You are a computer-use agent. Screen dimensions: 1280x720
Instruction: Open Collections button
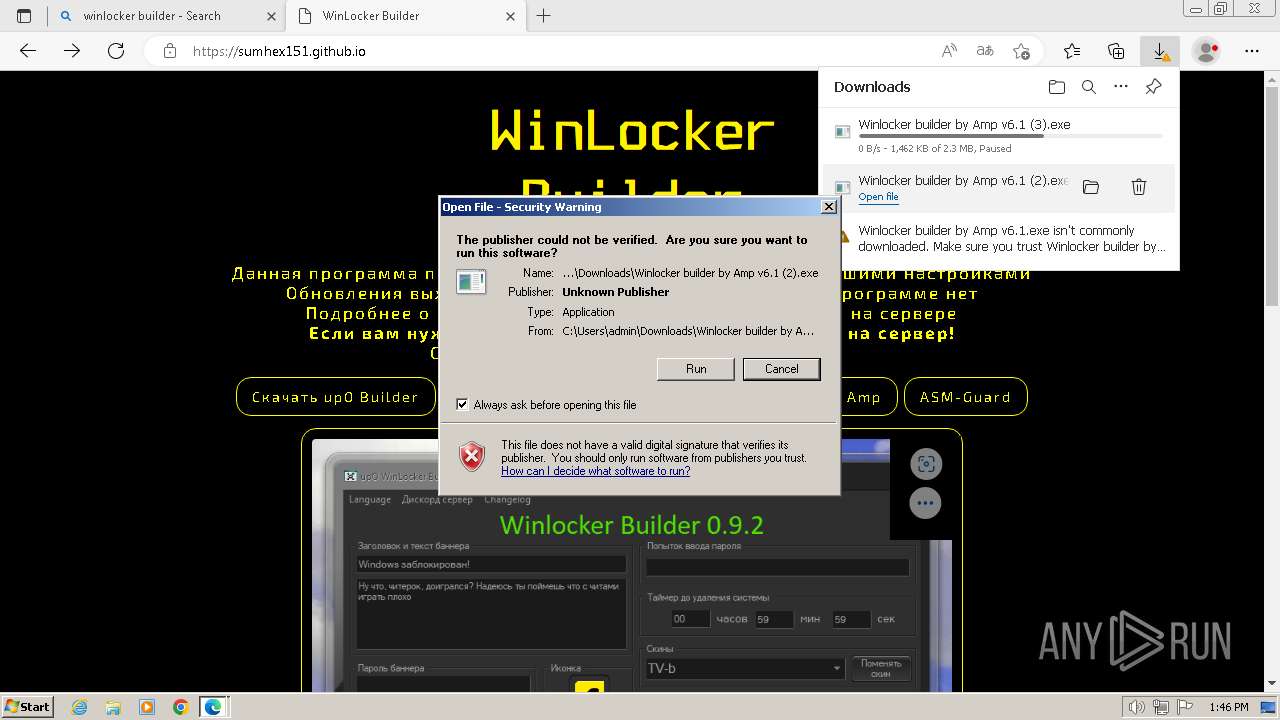[1116, 51]
